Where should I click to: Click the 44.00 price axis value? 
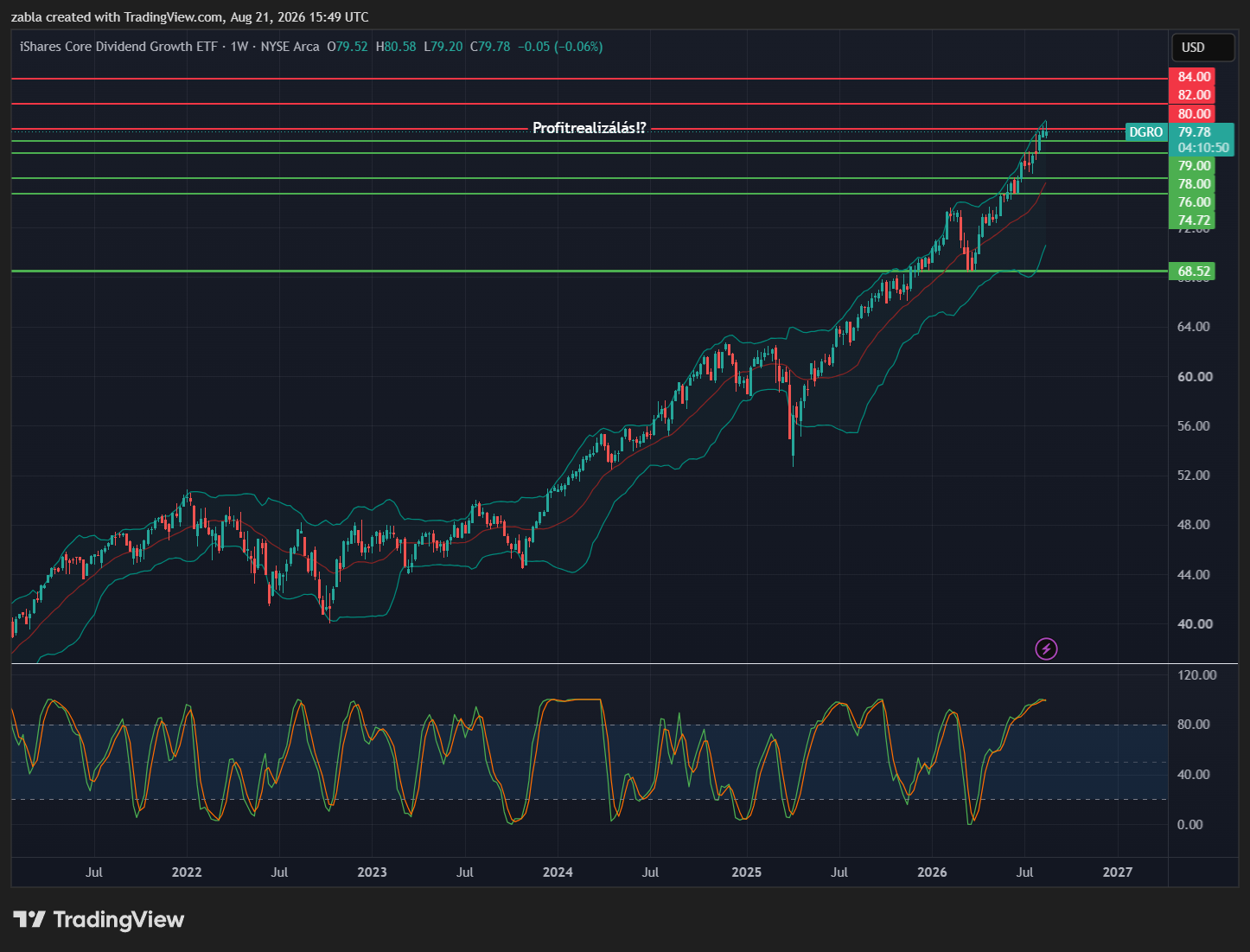pyautogui.click(x=1194, y=575)
